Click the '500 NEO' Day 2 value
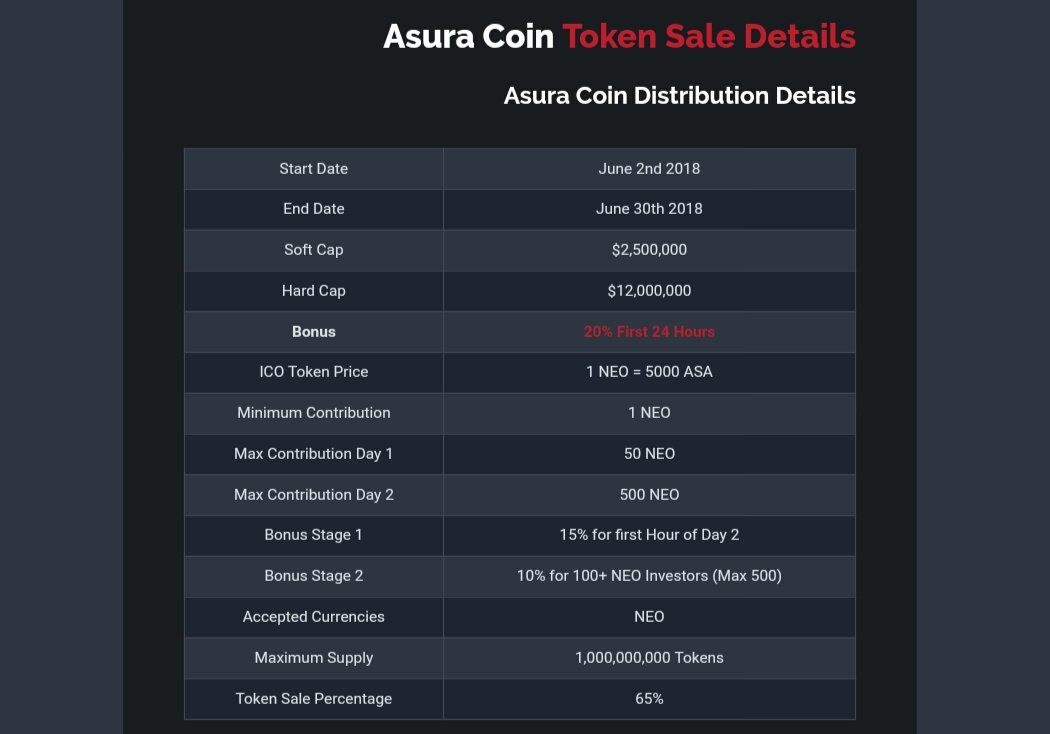Viewport: 1050px width, 734px height. 649,495
